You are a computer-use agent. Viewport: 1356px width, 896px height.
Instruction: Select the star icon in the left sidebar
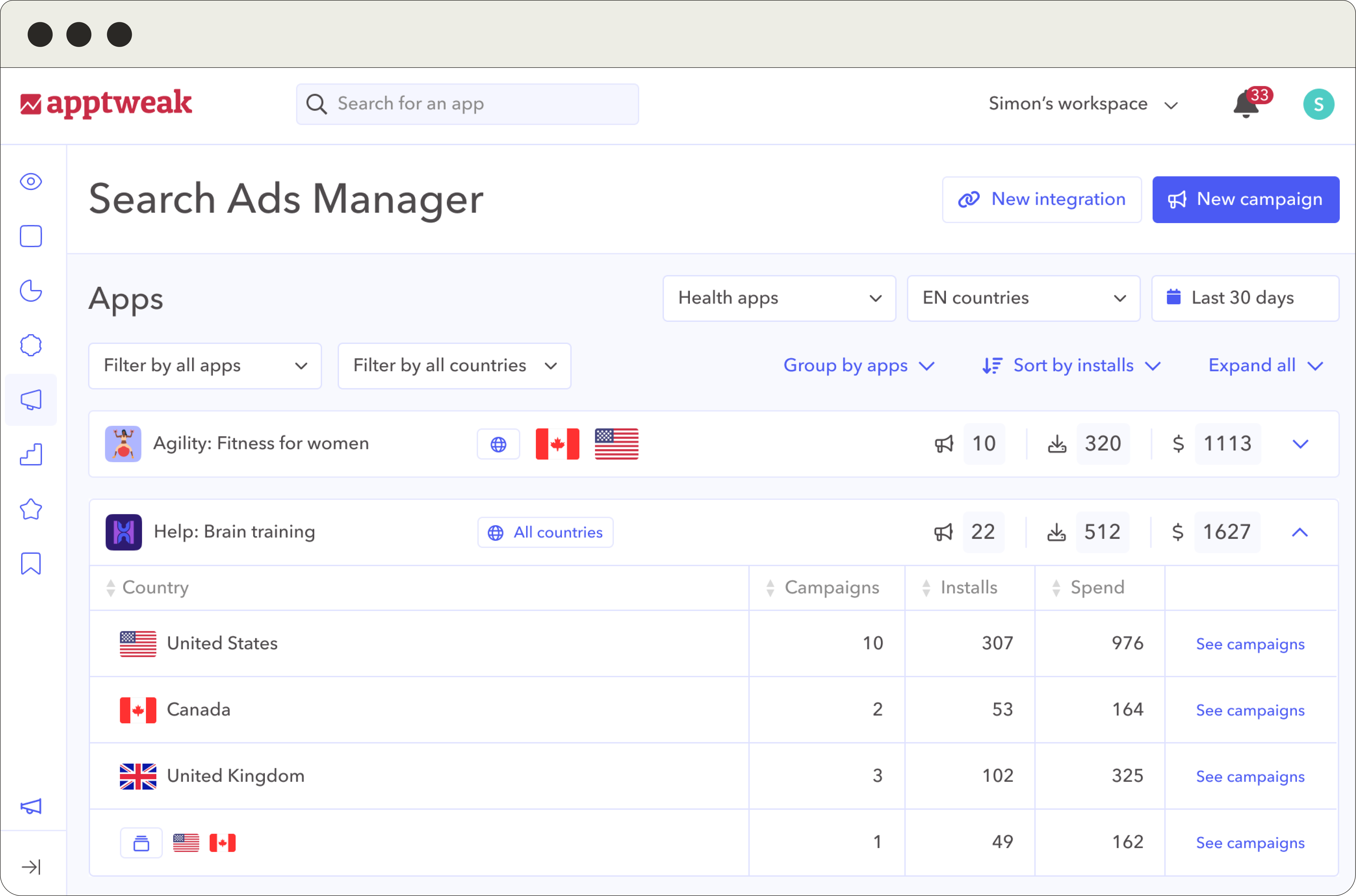31,509
